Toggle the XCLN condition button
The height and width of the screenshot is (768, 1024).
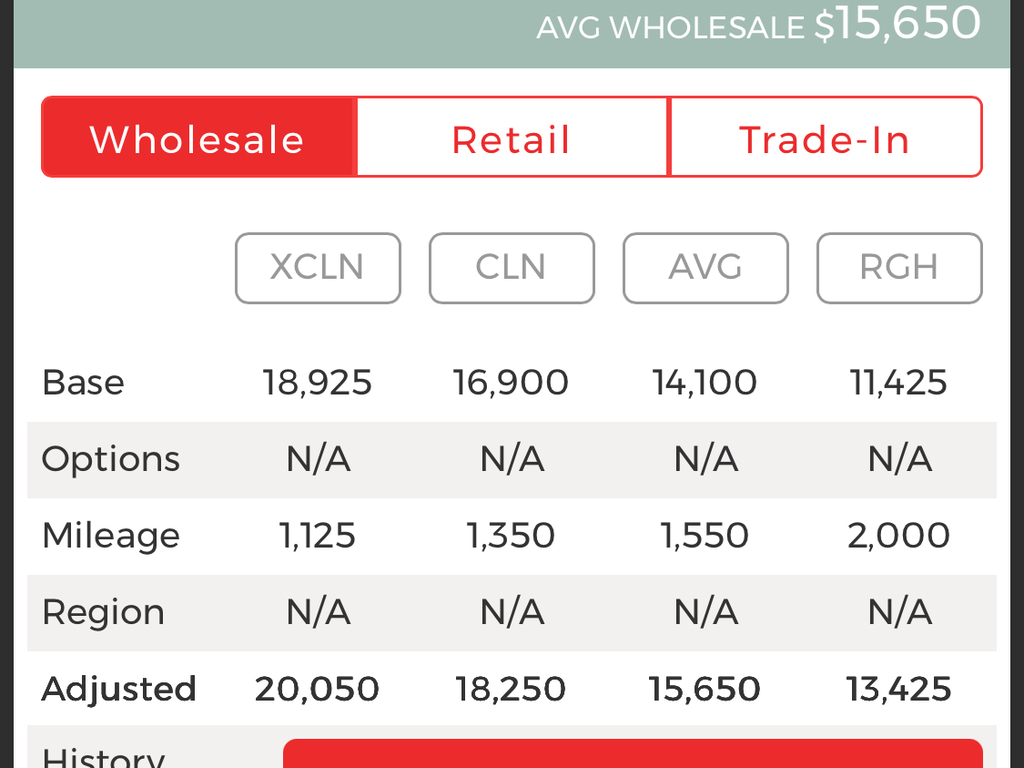[317, 268]
